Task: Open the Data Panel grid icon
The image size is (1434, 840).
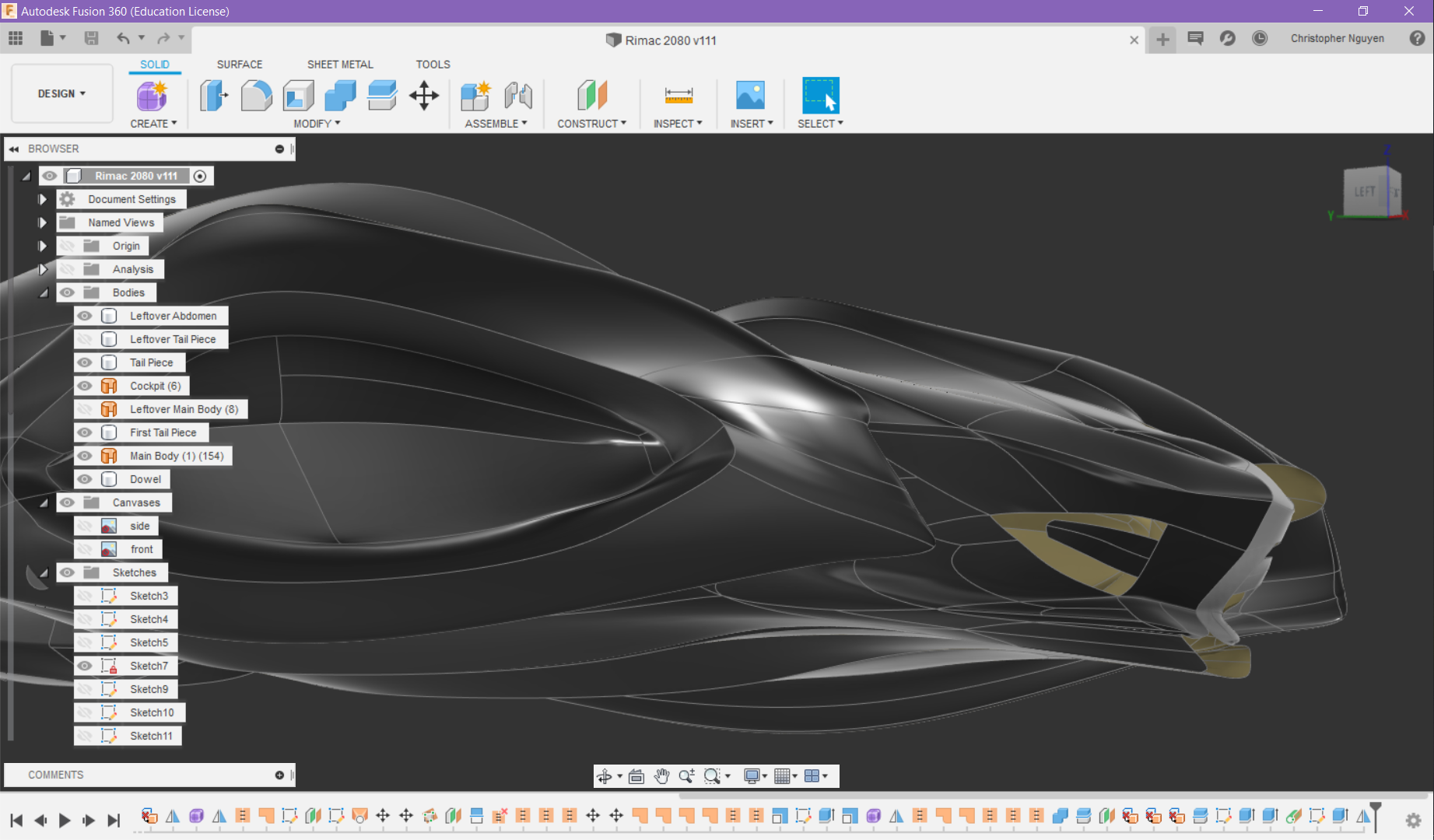Action: [x=16, y=38]
